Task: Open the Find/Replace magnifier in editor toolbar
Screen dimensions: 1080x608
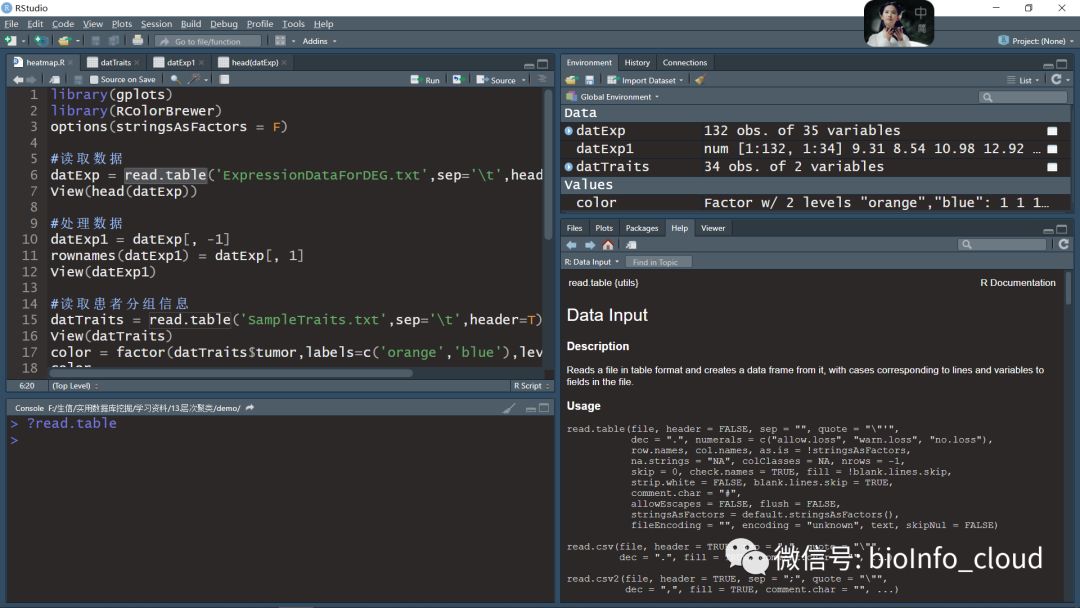Action: coord(175,80)
